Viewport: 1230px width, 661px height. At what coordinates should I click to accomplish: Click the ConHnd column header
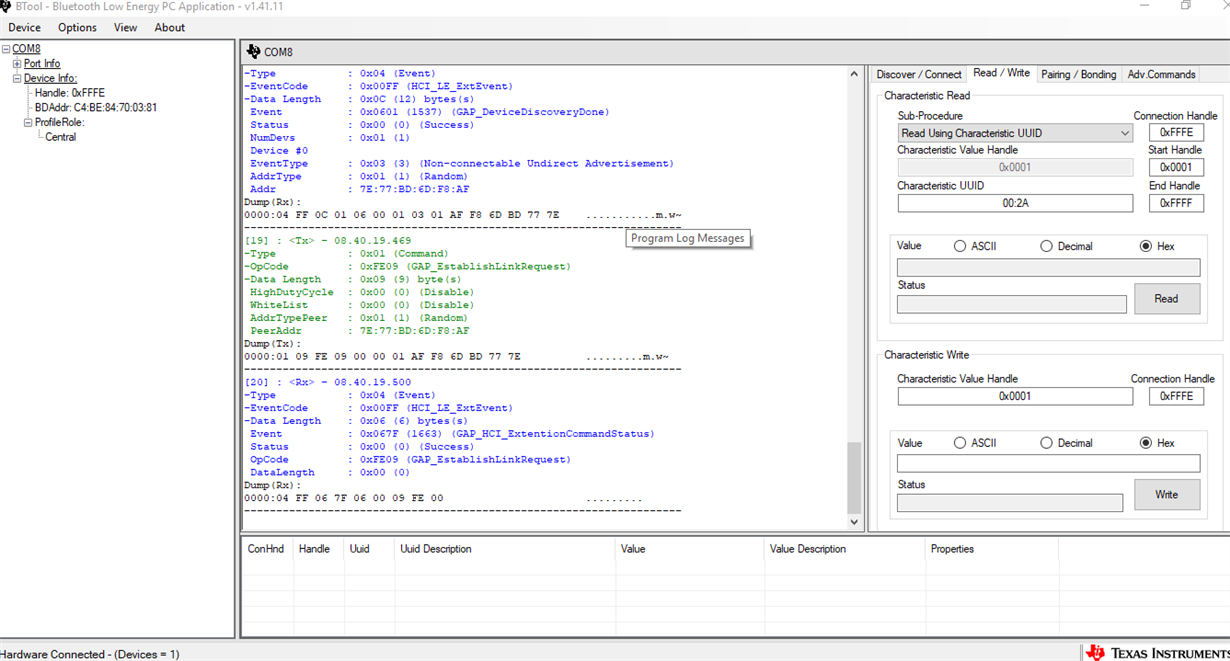267,549
